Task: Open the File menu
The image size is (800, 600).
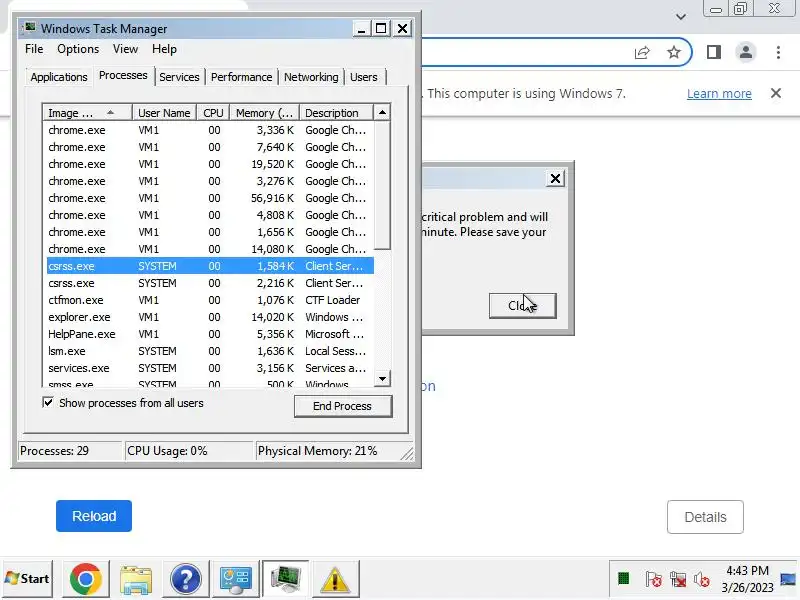Action: [x=34, y=49]
